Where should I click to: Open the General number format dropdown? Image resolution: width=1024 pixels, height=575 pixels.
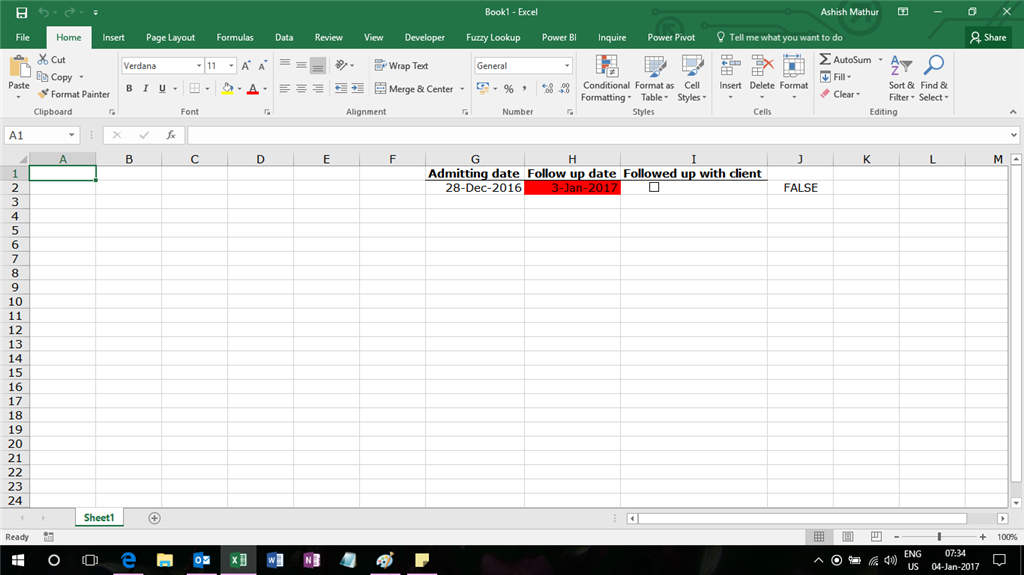[567, 66]
